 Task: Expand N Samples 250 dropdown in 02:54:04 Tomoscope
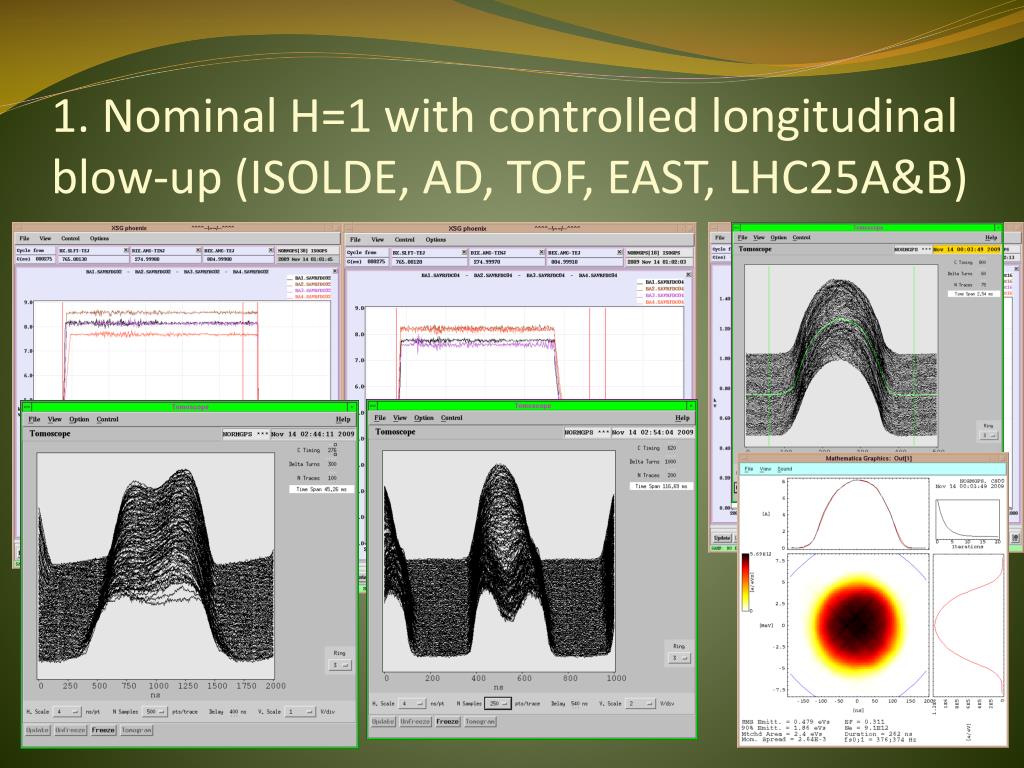coord(498,703)
